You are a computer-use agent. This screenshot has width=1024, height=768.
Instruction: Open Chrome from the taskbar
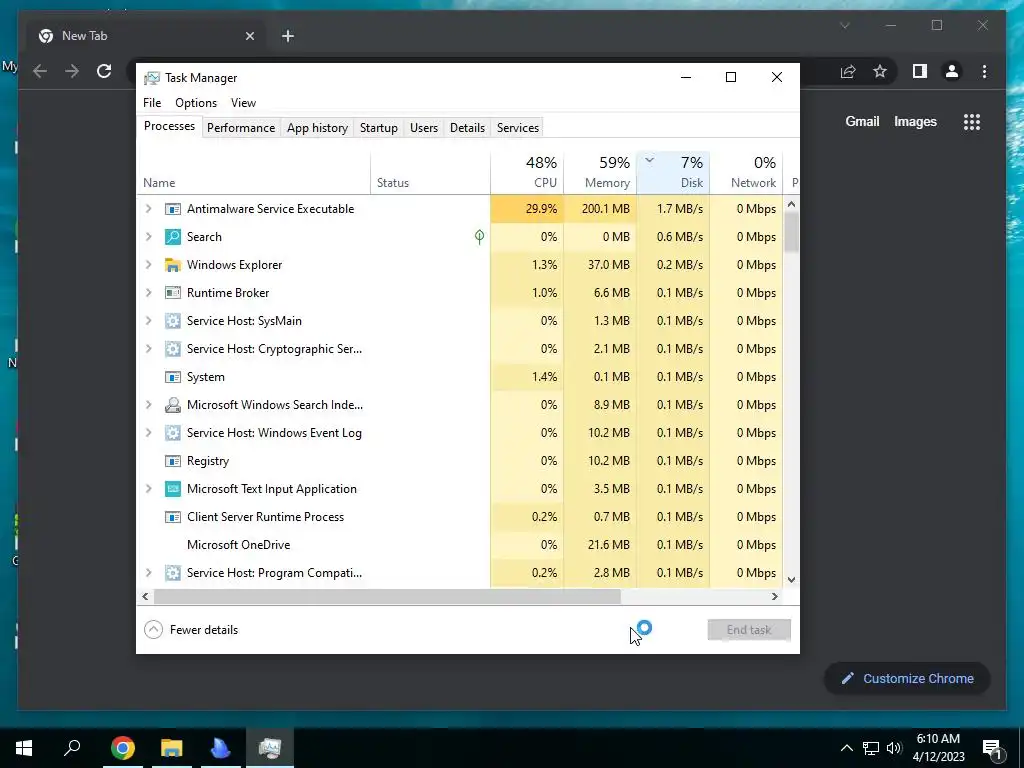click(x=123, y=748)
